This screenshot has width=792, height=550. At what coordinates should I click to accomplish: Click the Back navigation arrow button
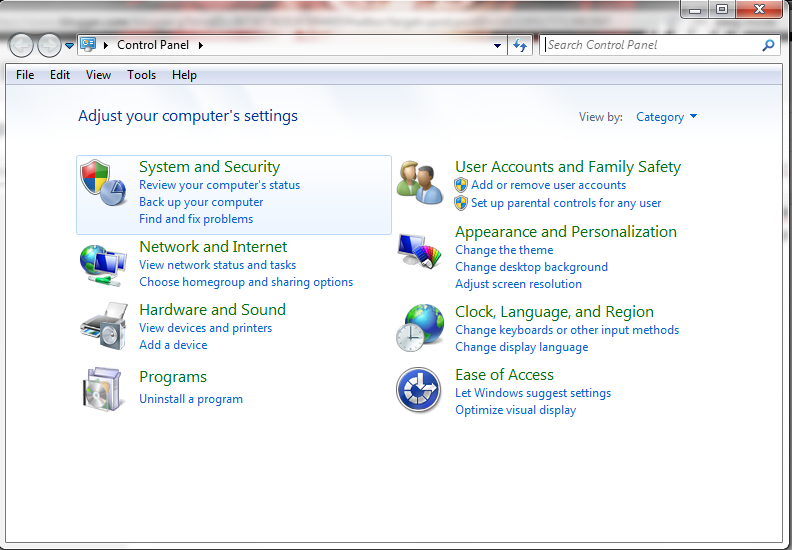(x=21, y=45)
